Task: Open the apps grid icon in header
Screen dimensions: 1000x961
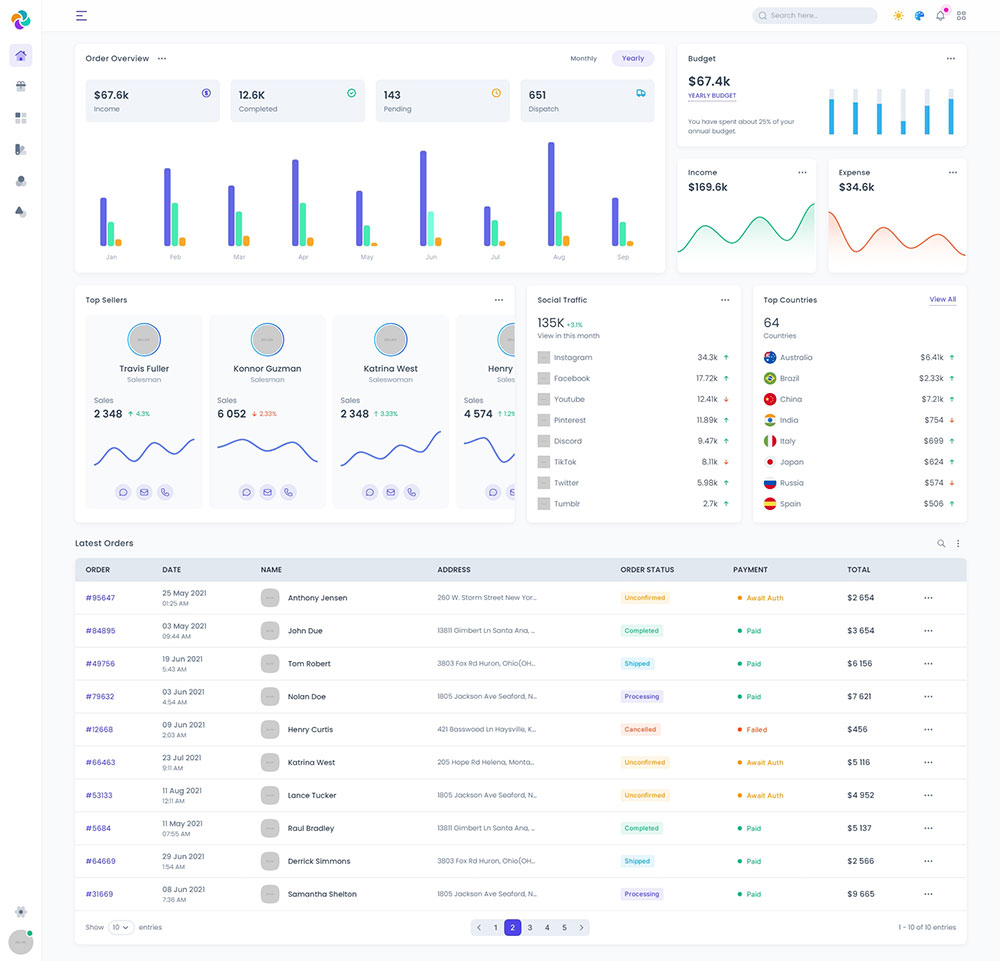Action: [x=961, y=16]
